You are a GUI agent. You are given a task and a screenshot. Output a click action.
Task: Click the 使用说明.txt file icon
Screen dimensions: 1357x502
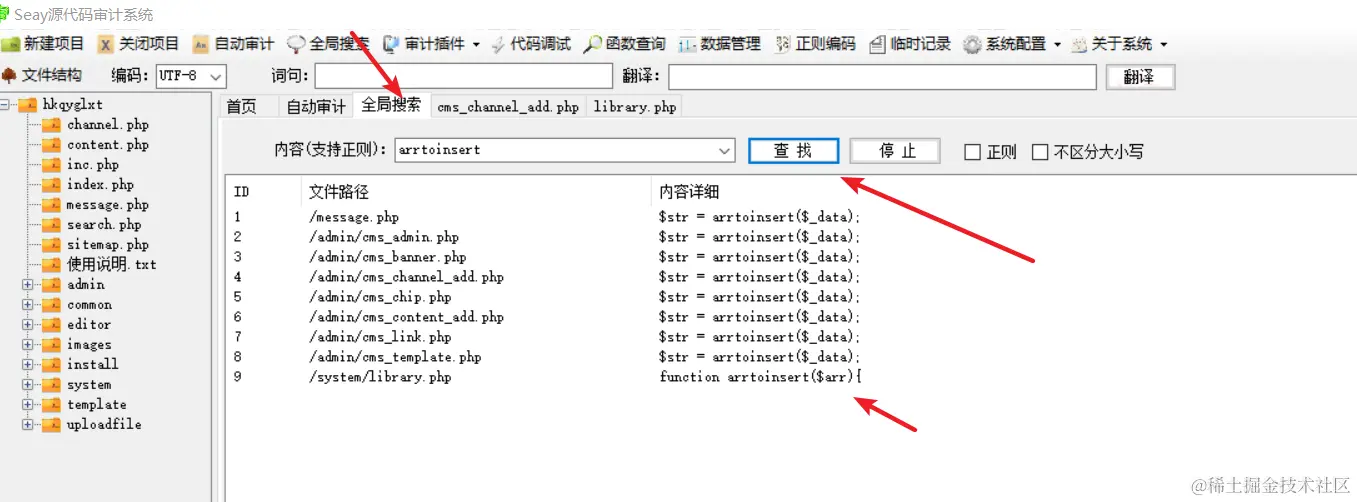tap(51, 265)
